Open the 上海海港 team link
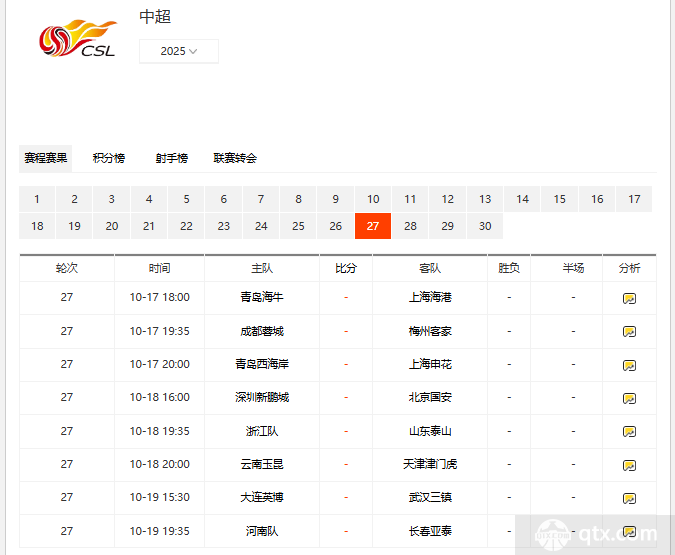Image resolution: width=675 pixels, height=555 pixels. (430, 297)
